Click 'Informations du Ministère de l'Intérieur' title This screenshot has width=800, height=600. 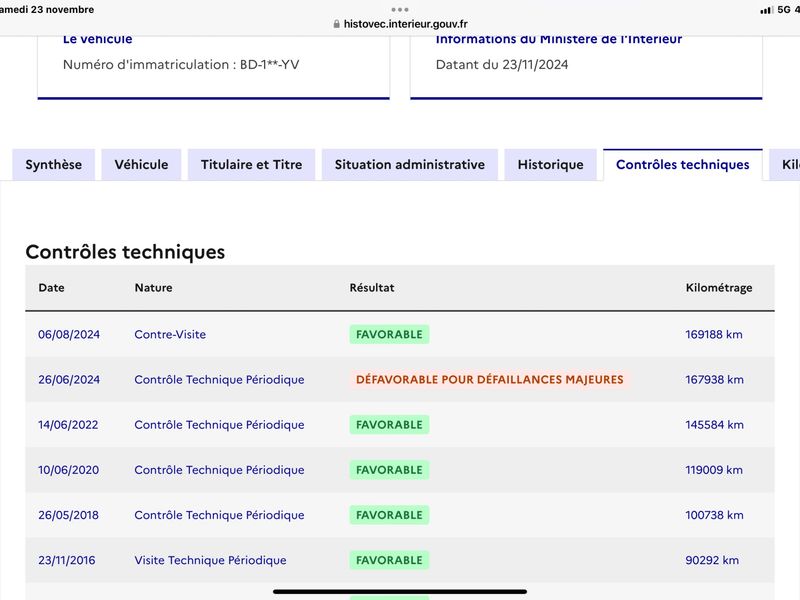pyautogui.click(x=559, y=39)
